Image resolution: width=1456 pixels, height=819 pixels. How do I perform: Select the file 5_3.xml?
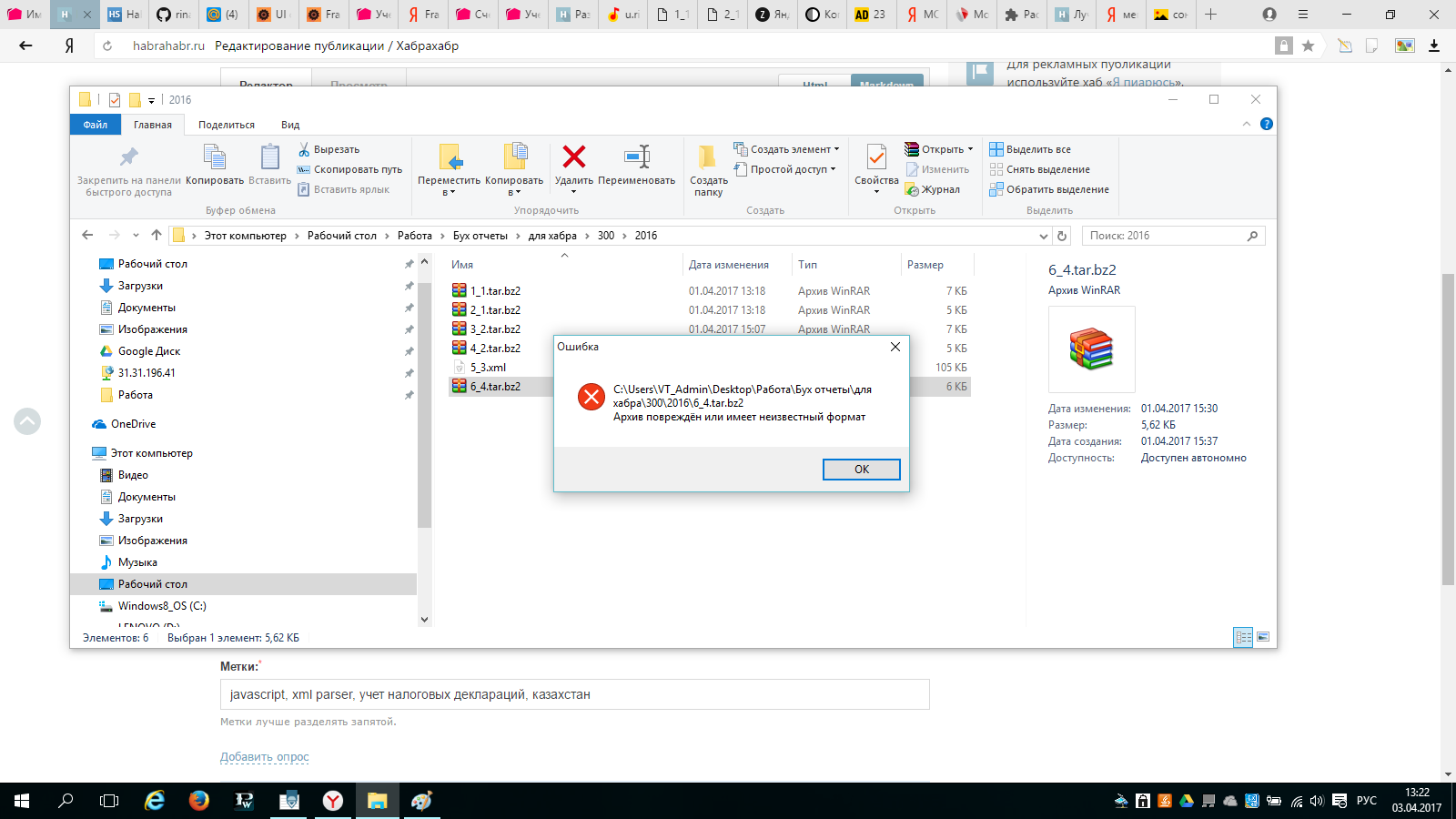click(488, 368)
